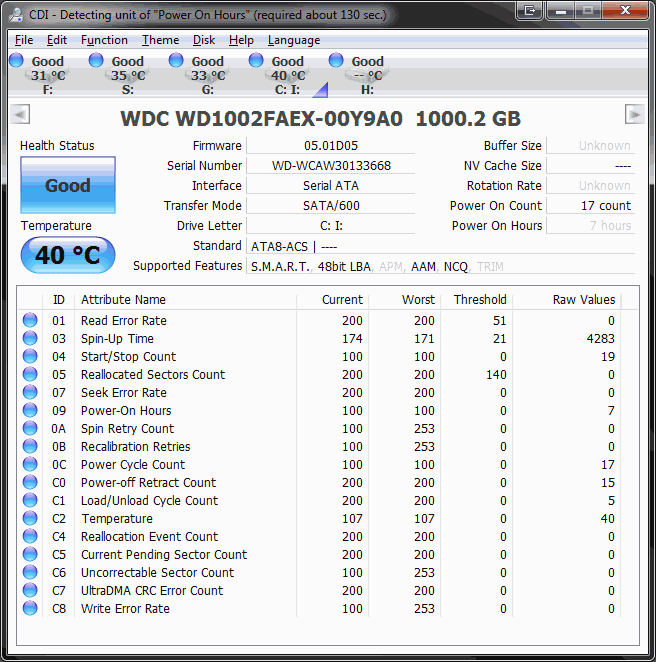This screenshot has height=662, width=656.
Task: Click the Worst column header
Action: [x=405, y=300]
